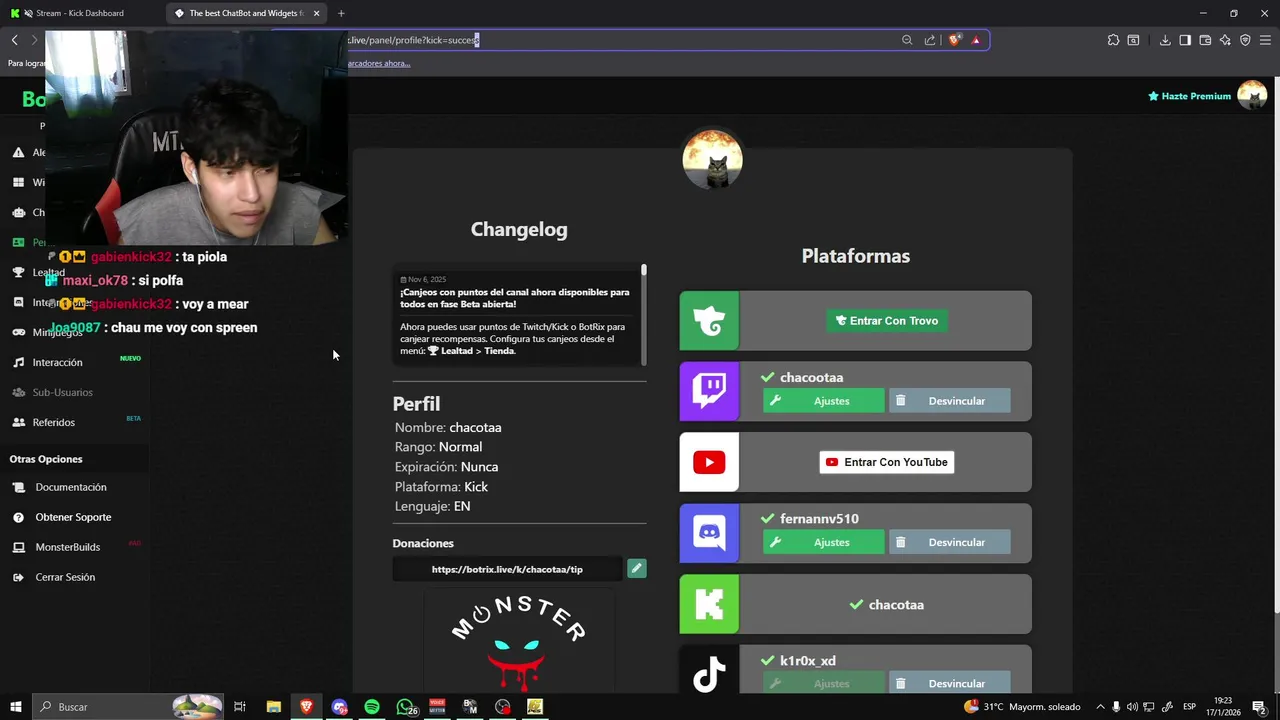1280x720 pixels.
Task: Click the Windows Buscar search box
Action: pos(130,707)
